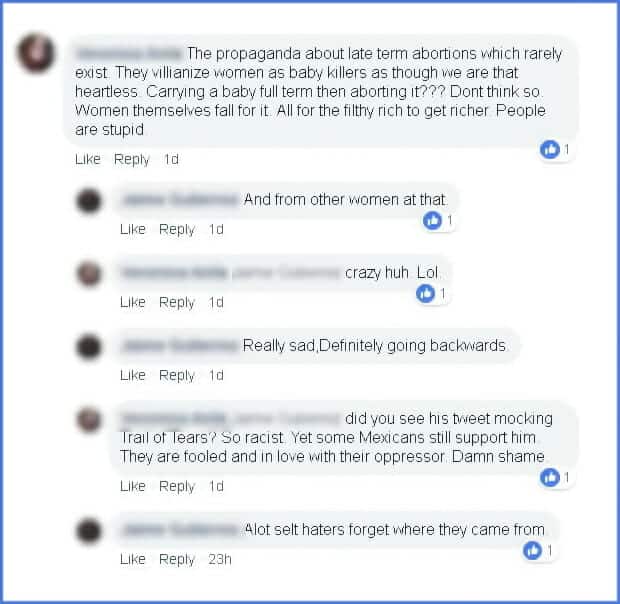The width and height of the screenshot is (620, 604).
Task: Click thumbs-up icon on 'And from other women' reply
Action: tap(432, 220)
